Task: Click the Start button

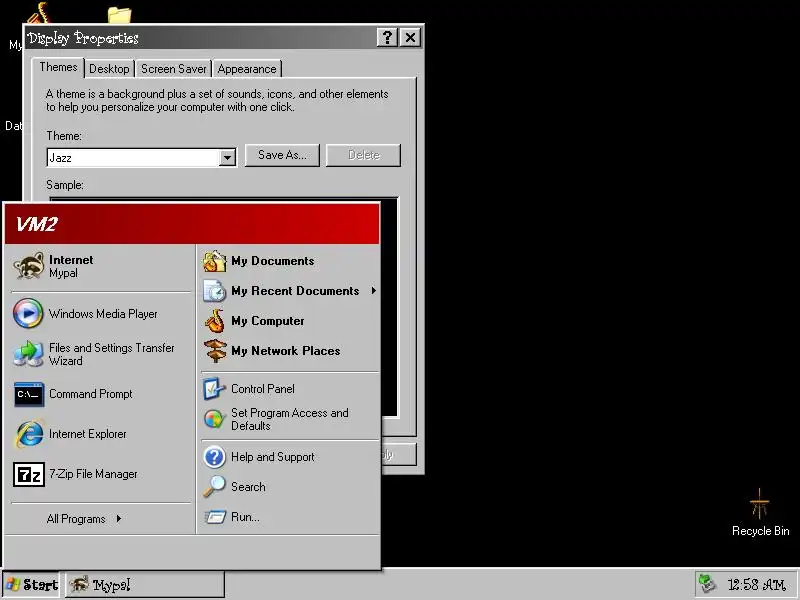Action: pyautogui.click(x=31, y=584)
